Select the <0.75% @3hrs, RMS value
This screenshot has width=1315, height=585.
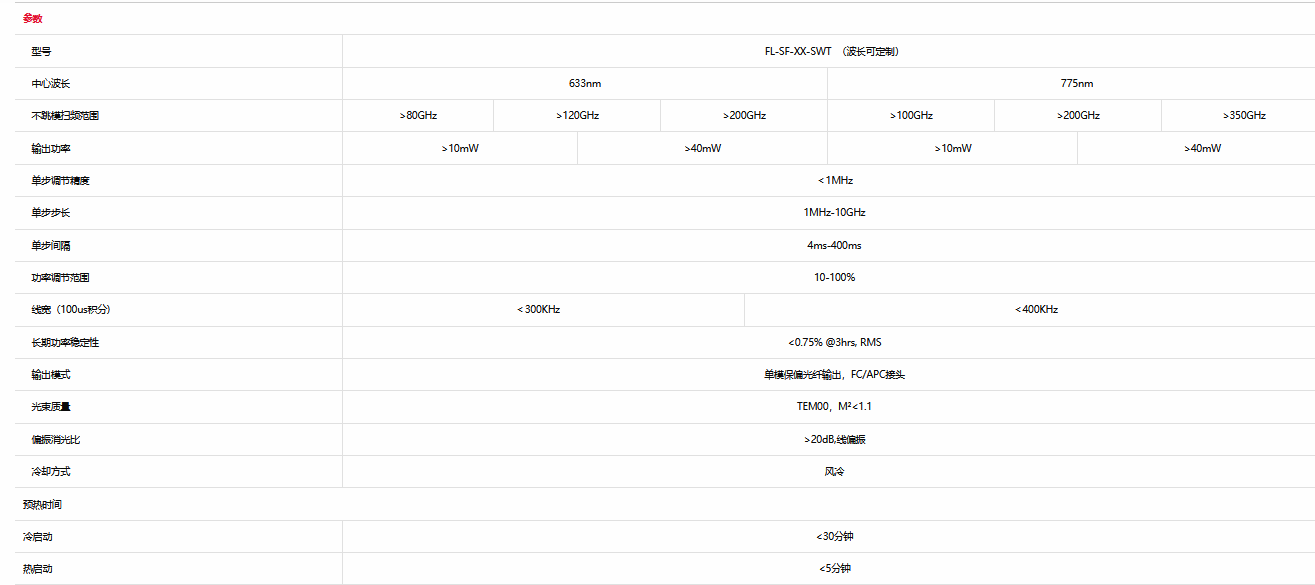(x=834, y=342)
